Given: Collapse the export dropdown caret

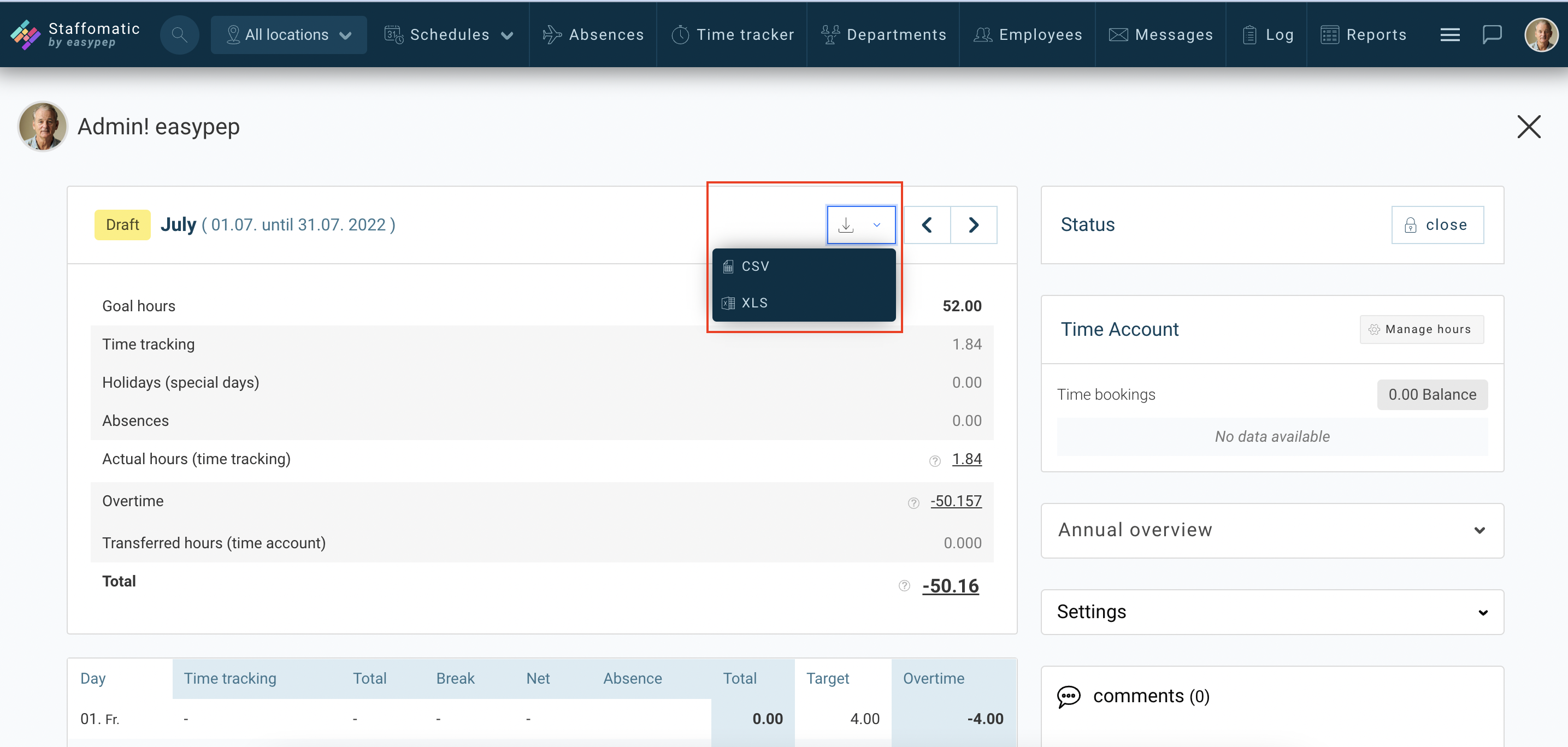Looking at the screenshot, I should (876, 225).
